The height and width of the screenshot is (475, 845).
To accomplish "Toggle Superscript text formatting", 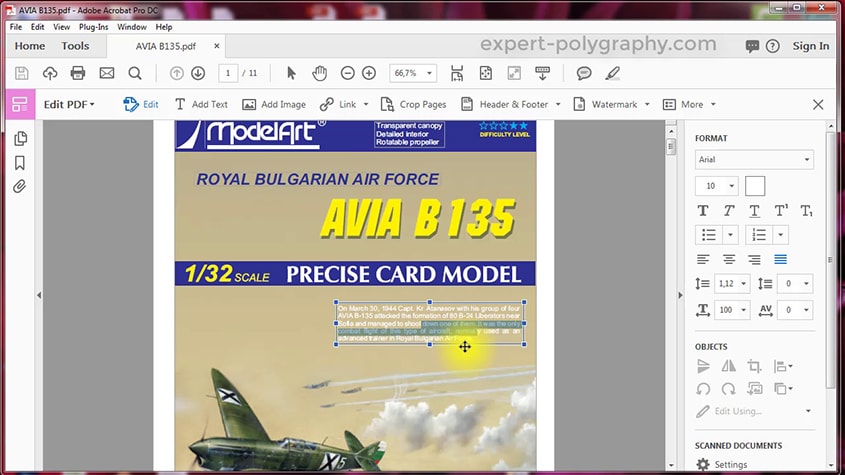I will (x=781, y=211).
